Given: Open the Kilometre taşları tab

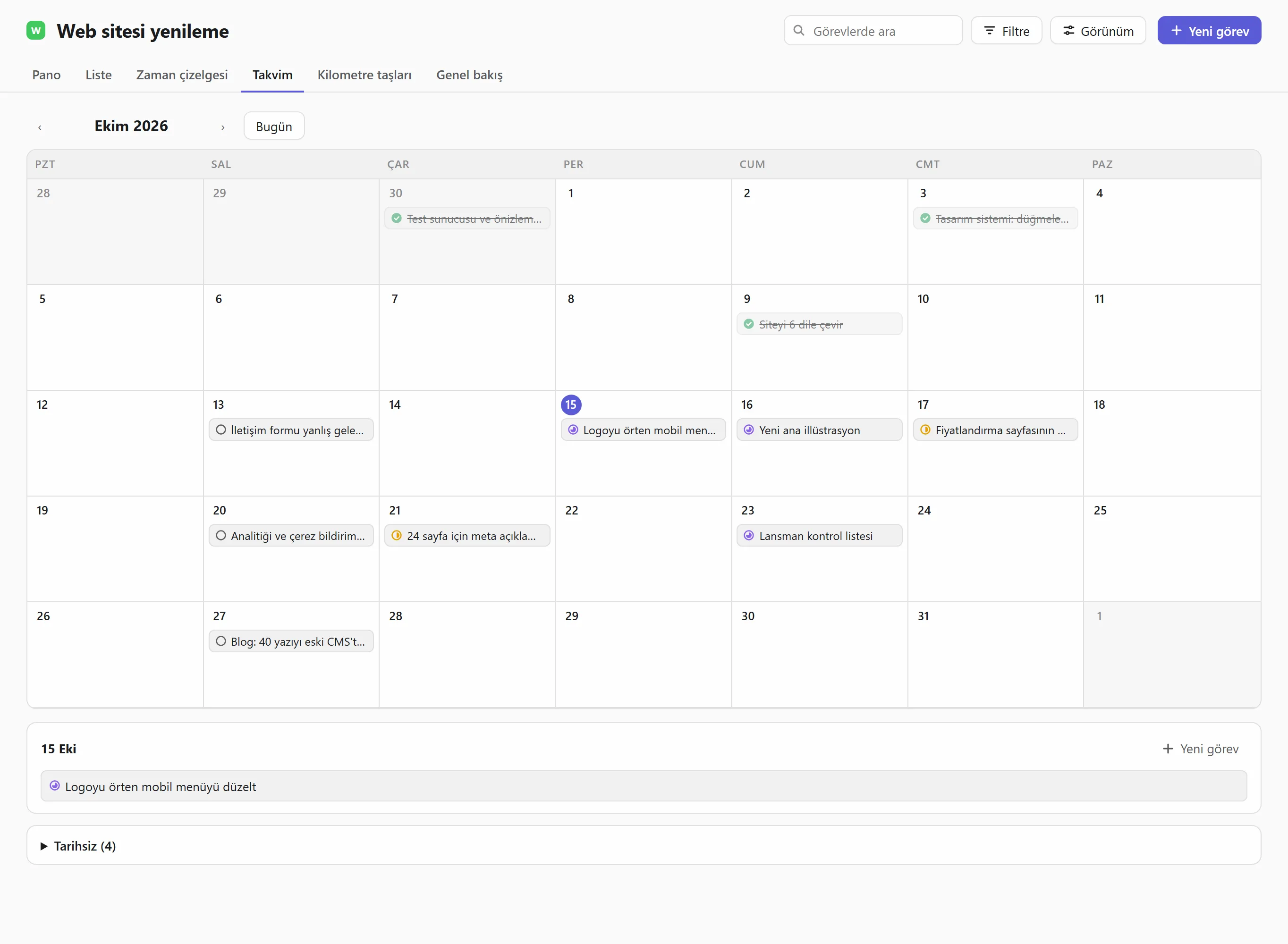Looking at the screenshot, I should point(364,75).
